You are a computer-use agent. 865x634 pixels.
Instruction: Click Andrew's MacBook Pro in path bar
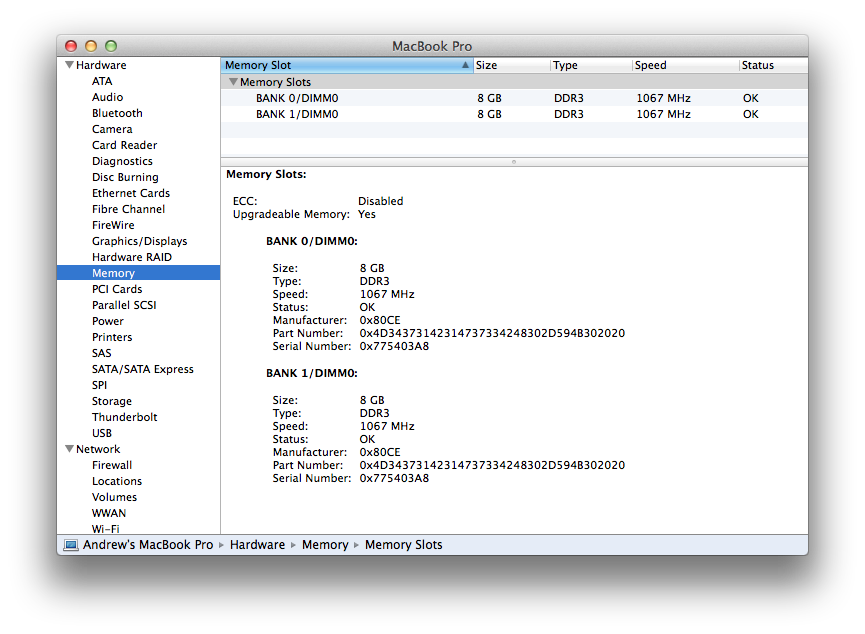[x=148, y=545]
